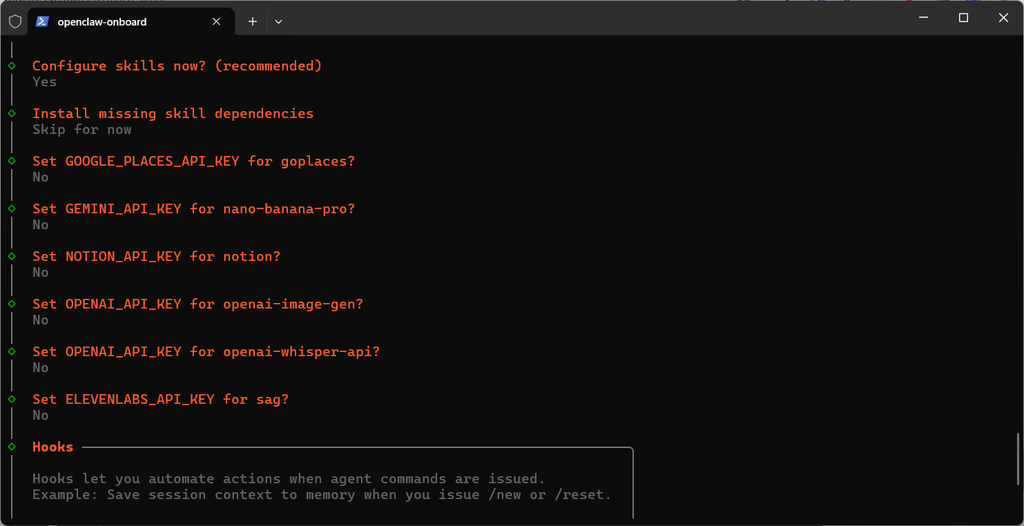
Task: Maximize the terminal window
Action: (x=963, y=18)
